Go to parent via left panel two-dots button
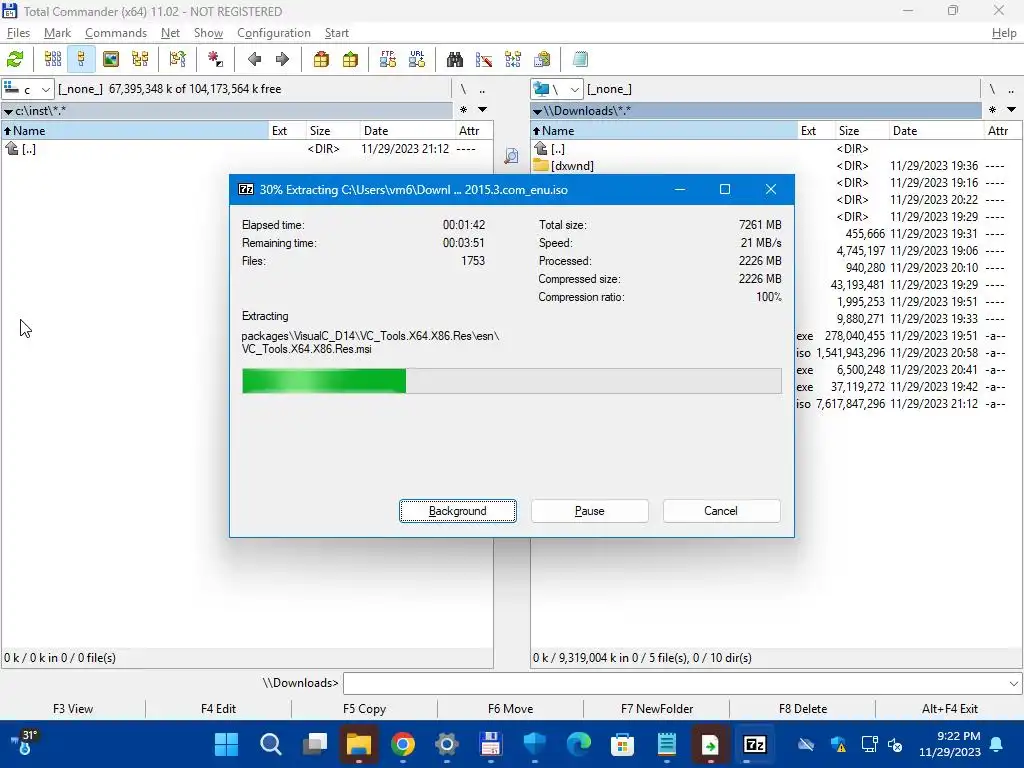Viewport: 1024px width, 768px height. pos(482,89)
